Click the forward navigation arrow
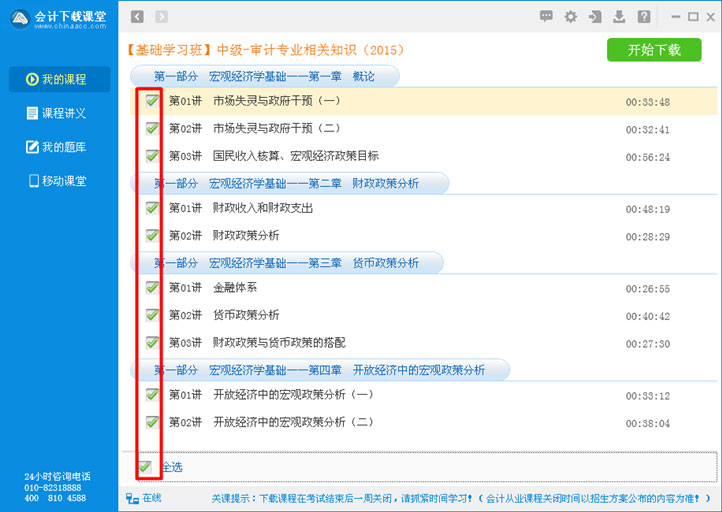This screenshot has width=722, height=512. [x=161, y=17]
